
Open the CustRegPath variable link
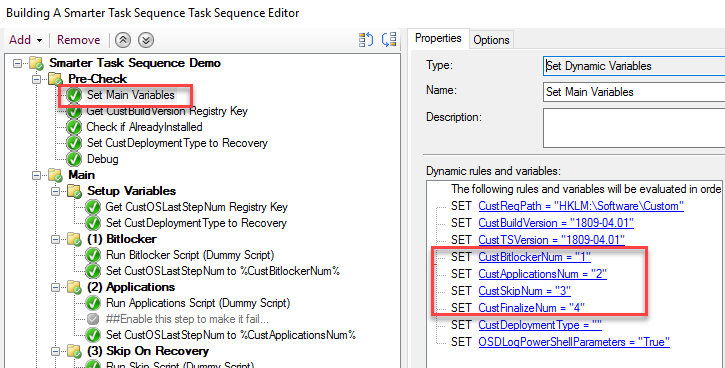[581, 206]
